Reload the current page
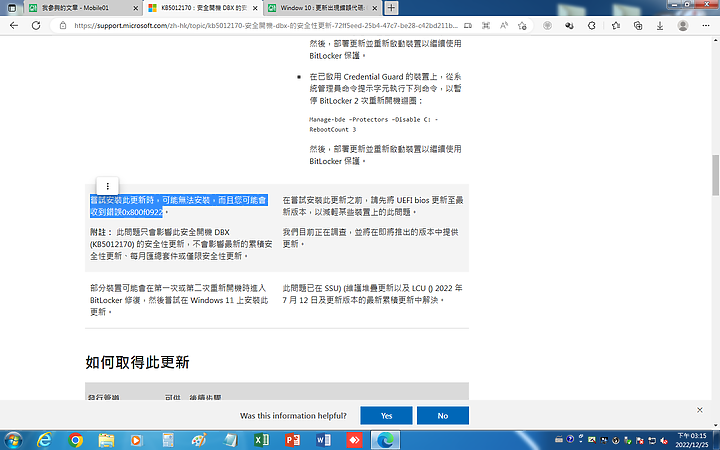 click(x=36, y=26)
